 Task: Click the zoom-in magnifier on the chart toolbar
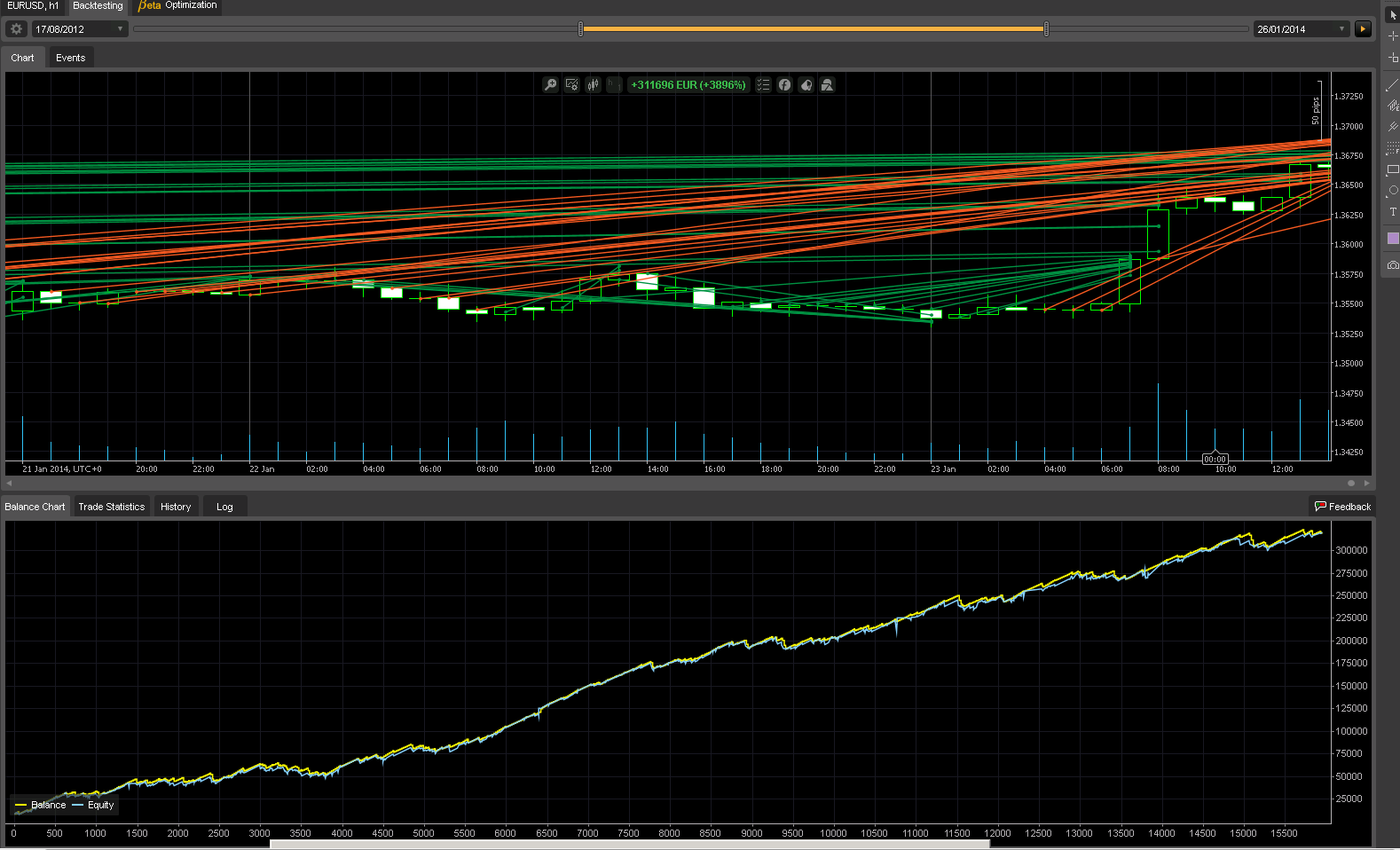coord(550,85)
